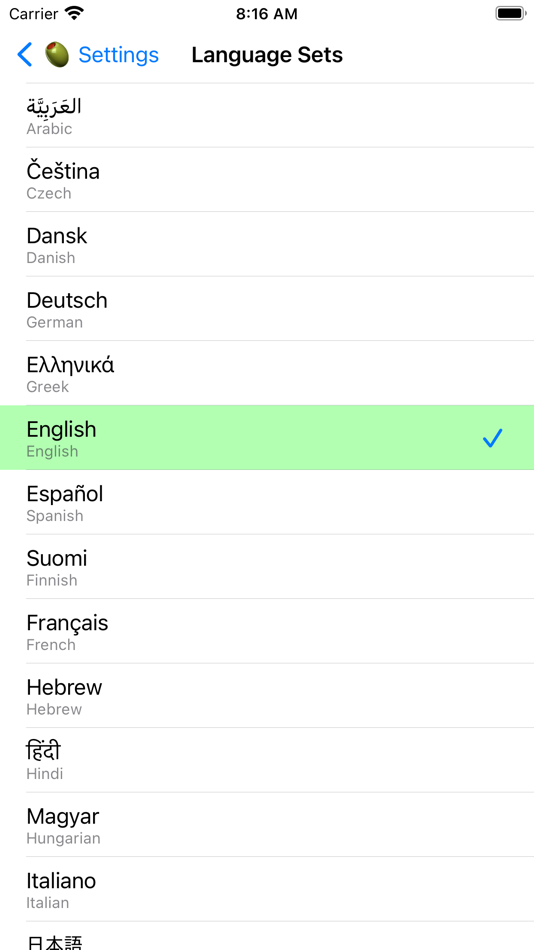
Task: Tap the battery icon in status bar
Action: coord(510,13)
